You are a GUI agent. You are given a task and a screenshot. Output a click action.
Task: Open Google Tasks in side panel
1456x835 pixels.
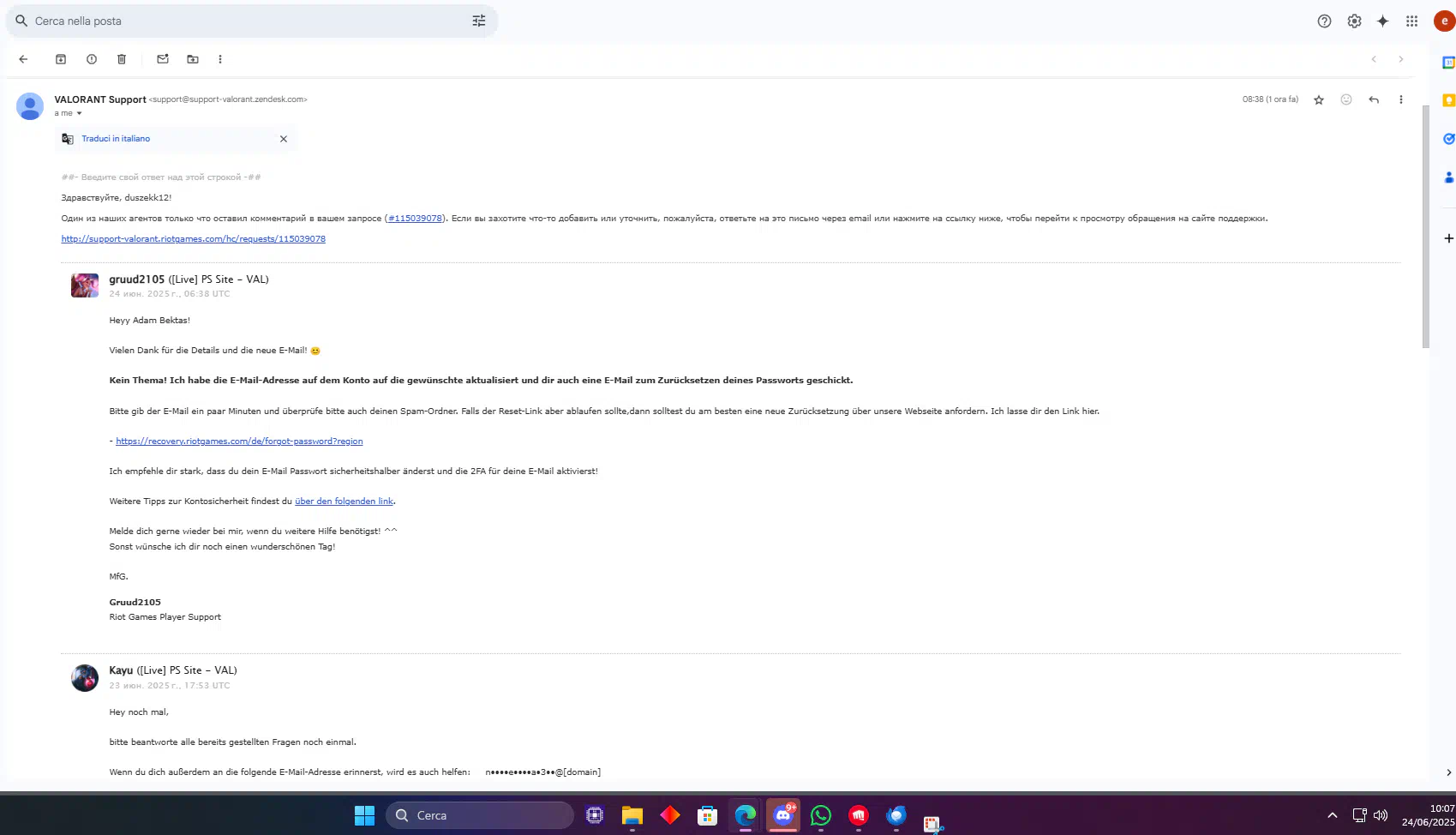(1448, 139)
